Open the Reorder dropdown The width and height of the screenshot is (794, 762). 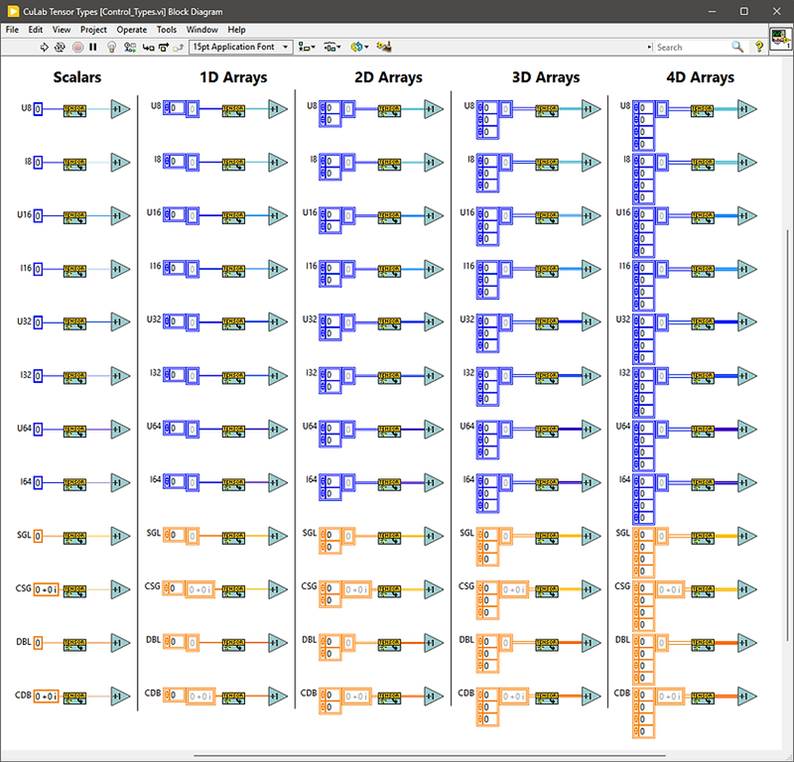(x=360, y=47)
